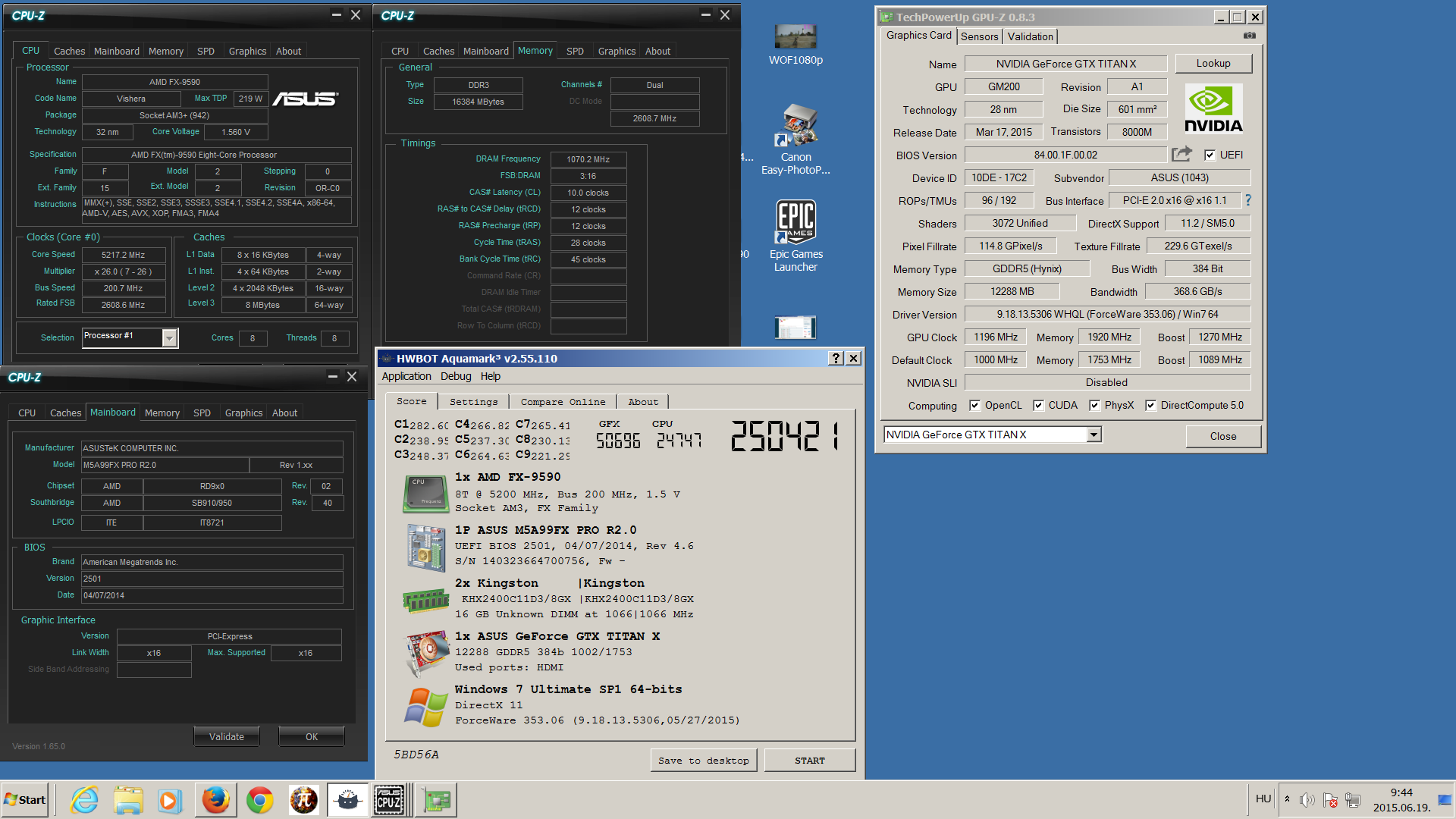Open Internet Explorer from the taskbar
Image resolution: width=1456 pixels, height=819 pixels.
tap(84, 800)
